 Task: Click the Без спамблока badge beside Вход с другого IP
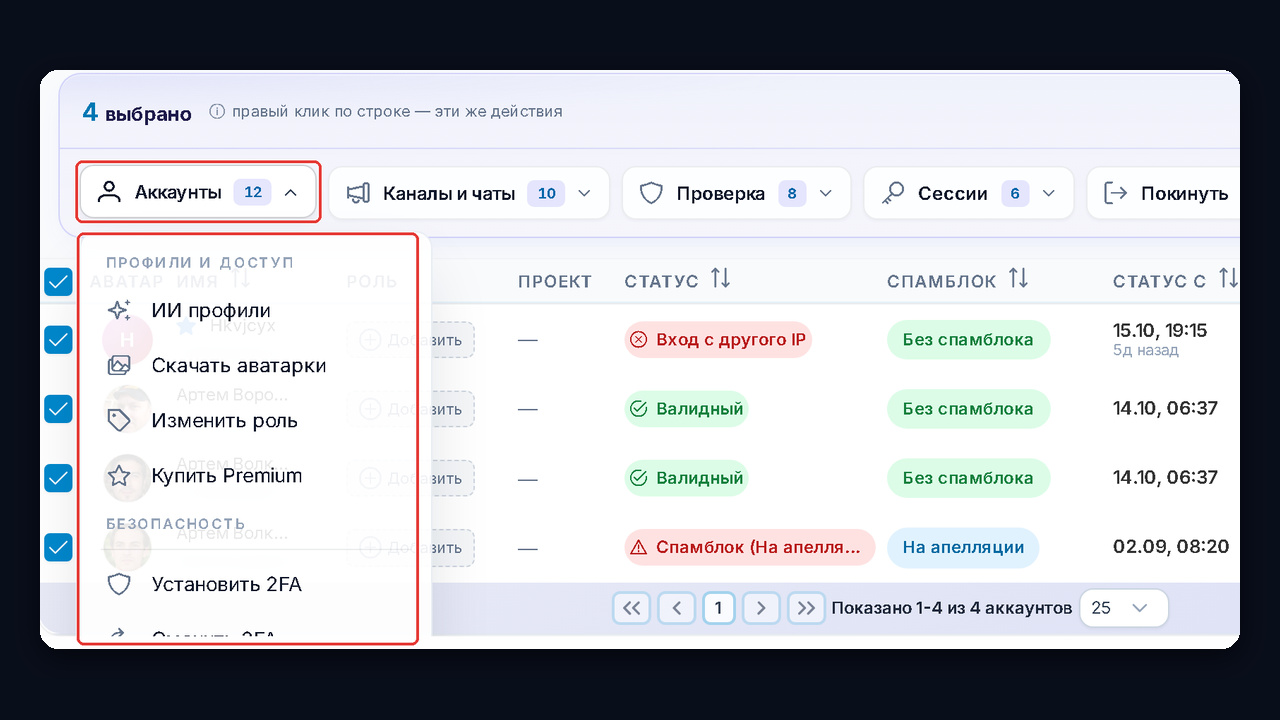[x=968, y=340]
